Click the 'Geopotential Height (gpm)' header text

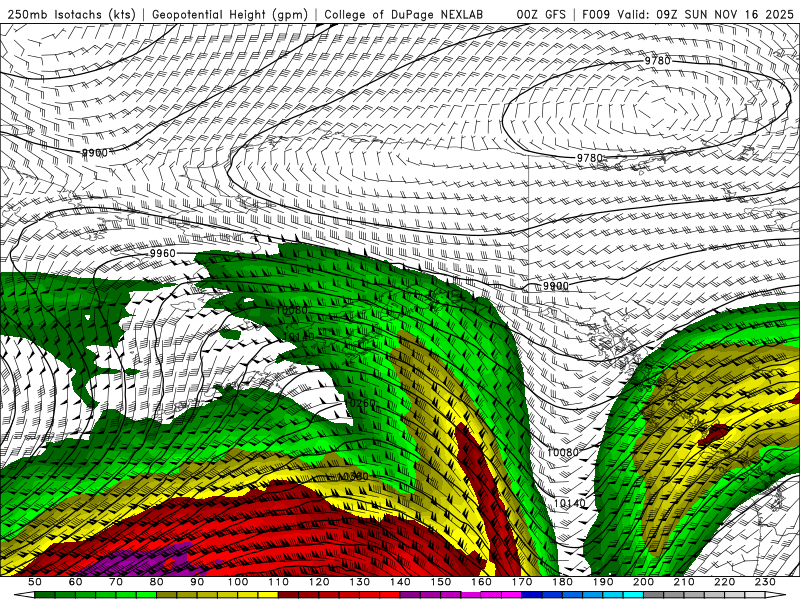230,15
